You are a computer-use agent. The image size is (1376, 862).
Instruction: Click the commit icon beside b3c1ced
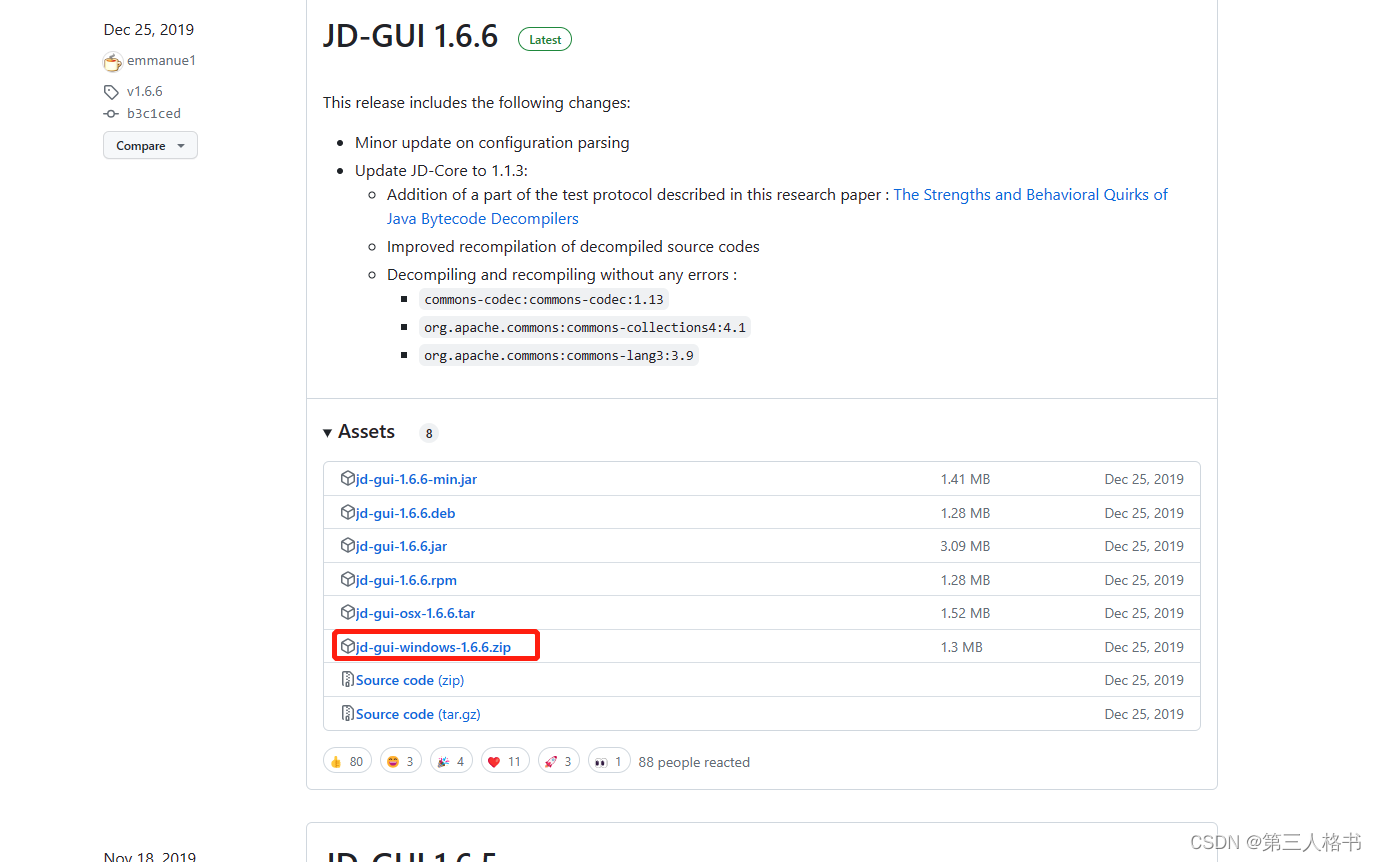click(111, 113)
